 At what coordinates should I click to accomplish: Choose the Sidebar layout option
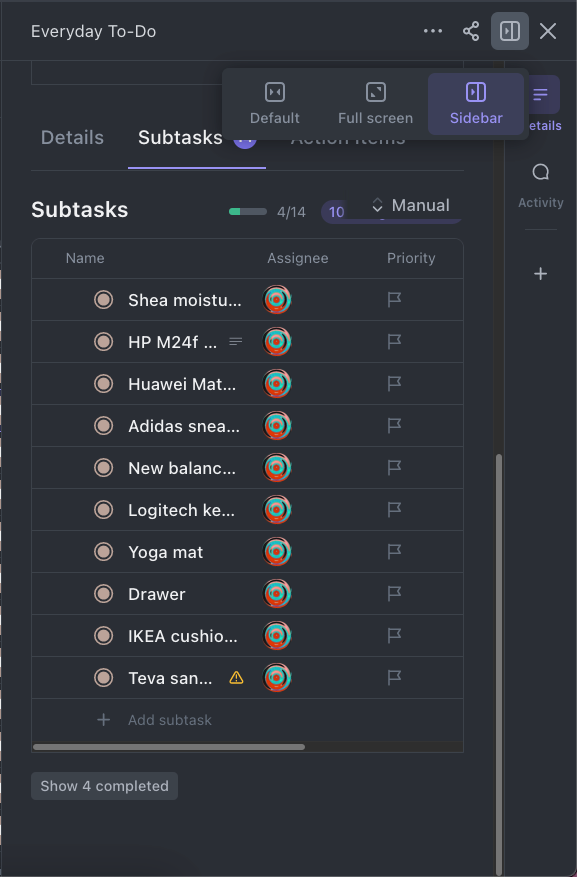476,104
